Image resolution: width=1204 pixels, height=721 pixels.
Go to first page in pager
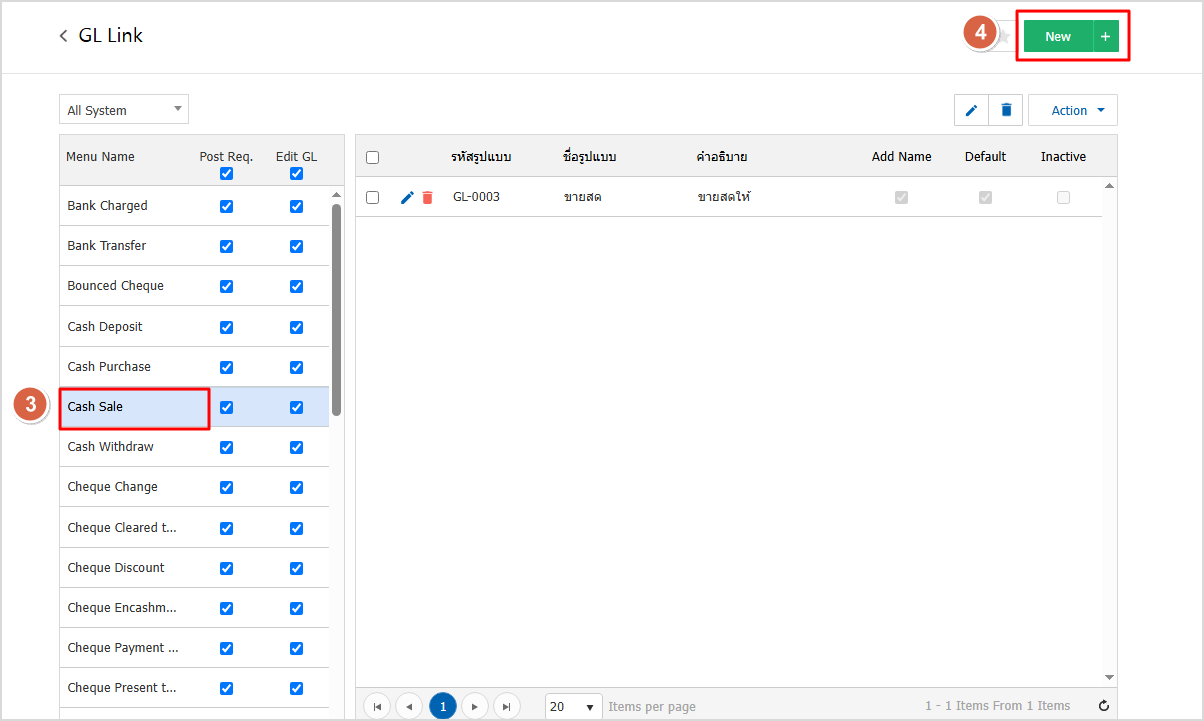coord(377,707)
